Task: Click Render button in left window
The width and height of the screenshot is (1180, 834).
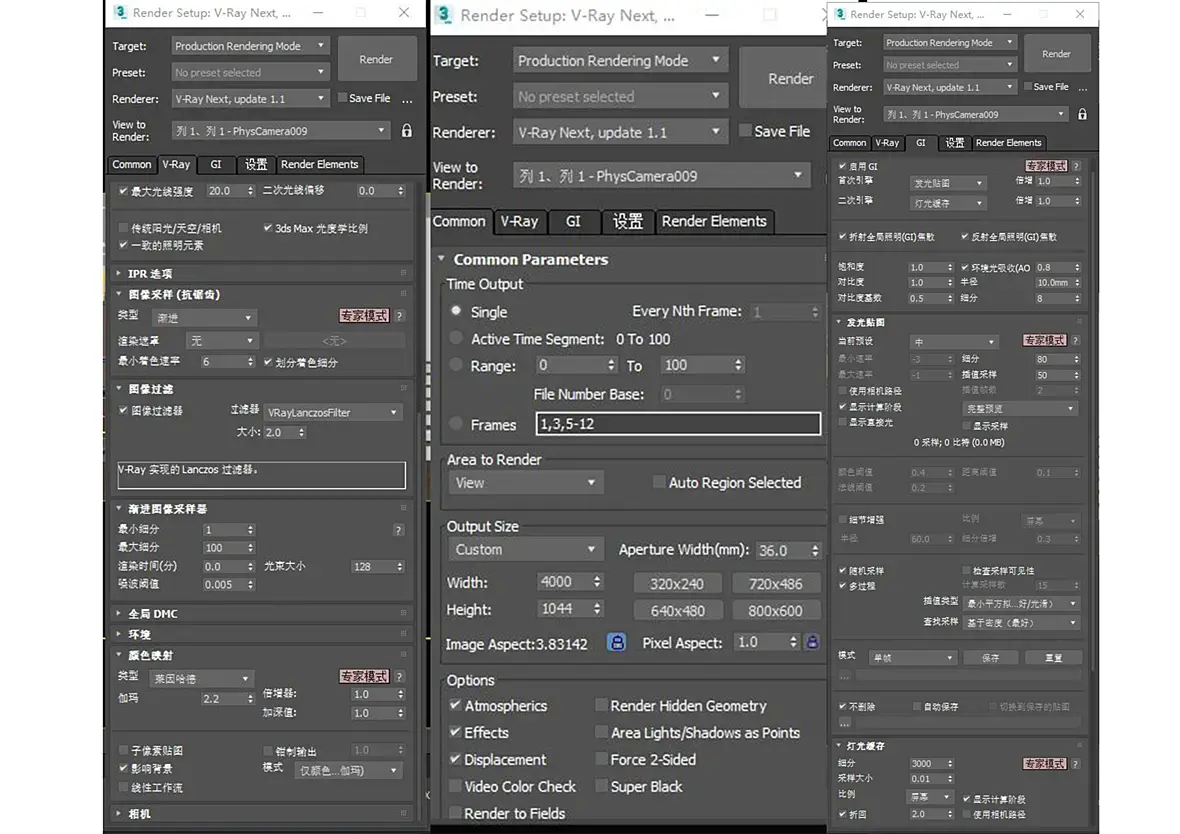Action: pos(376,59)
